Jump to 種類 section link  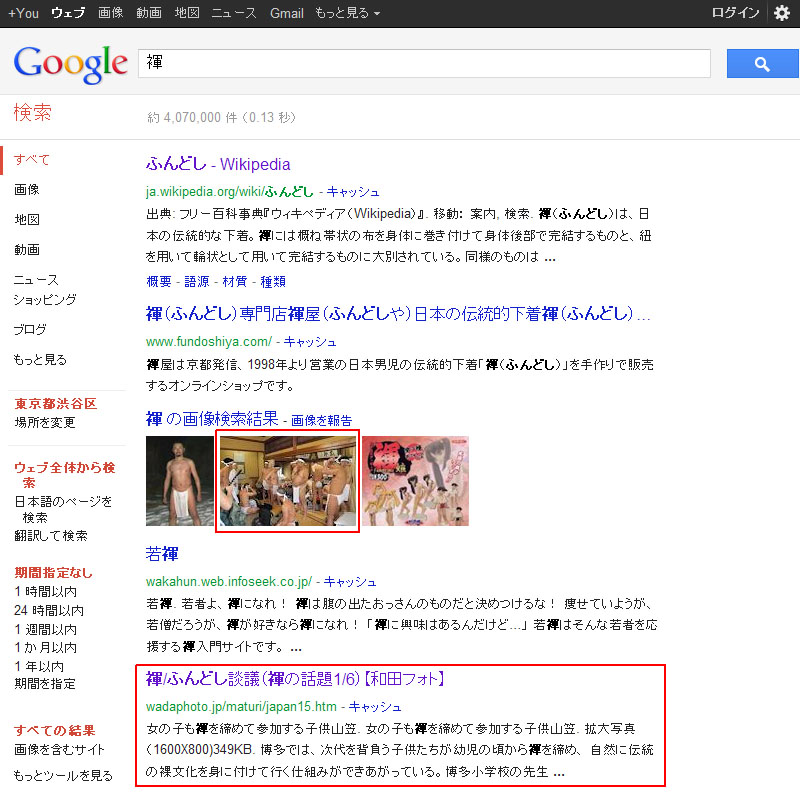pyautogui.click(x=273, y=282)
